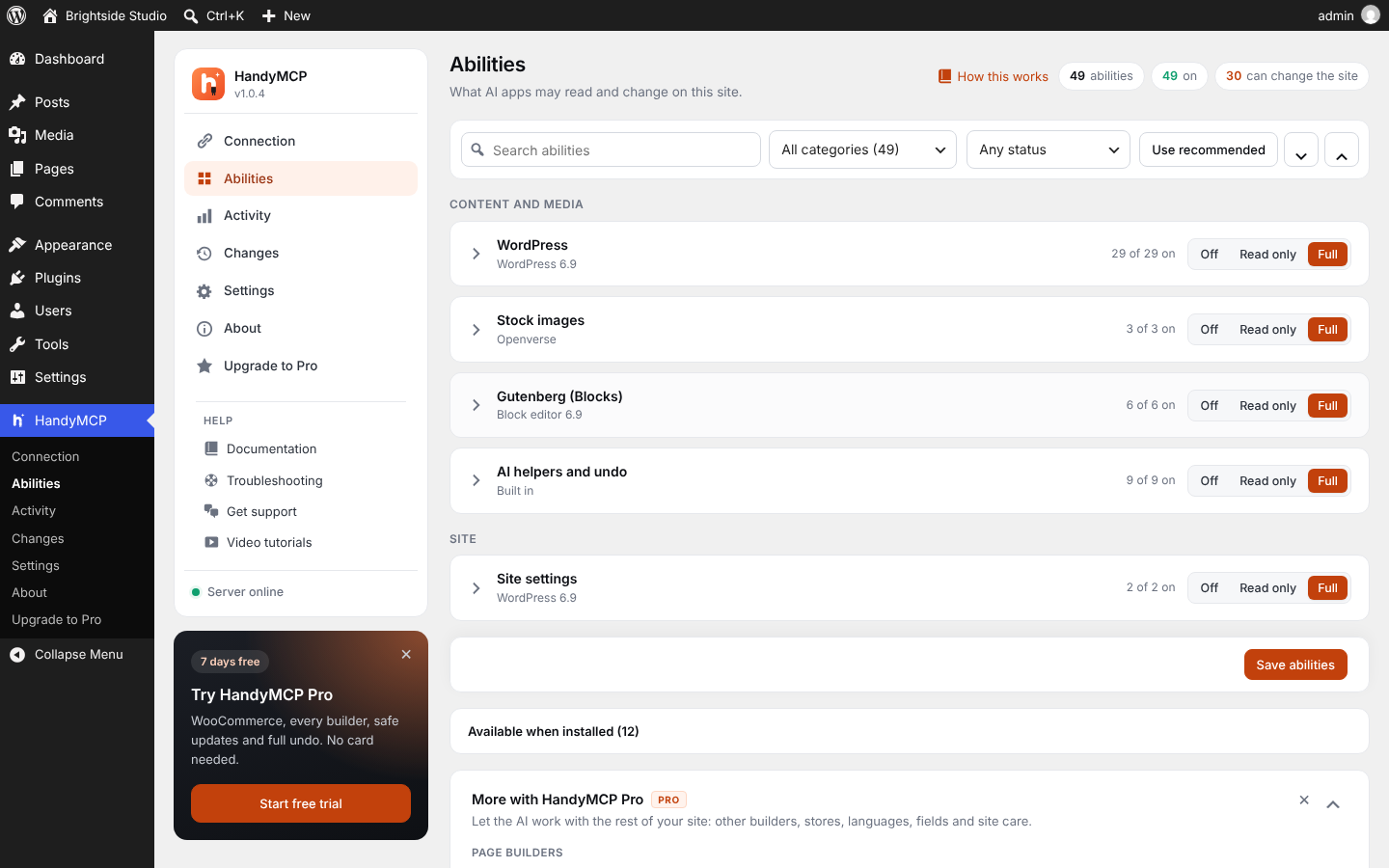Close the More with HandyMCP Pro section
The height and width of the screenshot is (868, 1389).
(x=1304, y=800)
